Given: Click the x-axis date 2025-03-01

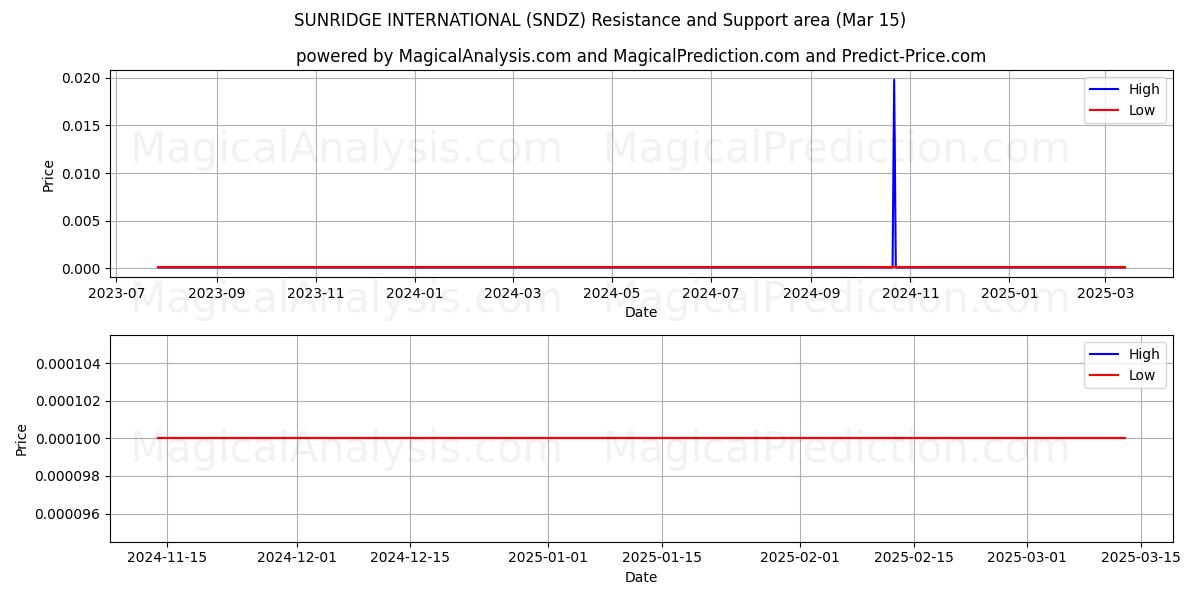Looking at the screenshot, I should coord(1027,558).
